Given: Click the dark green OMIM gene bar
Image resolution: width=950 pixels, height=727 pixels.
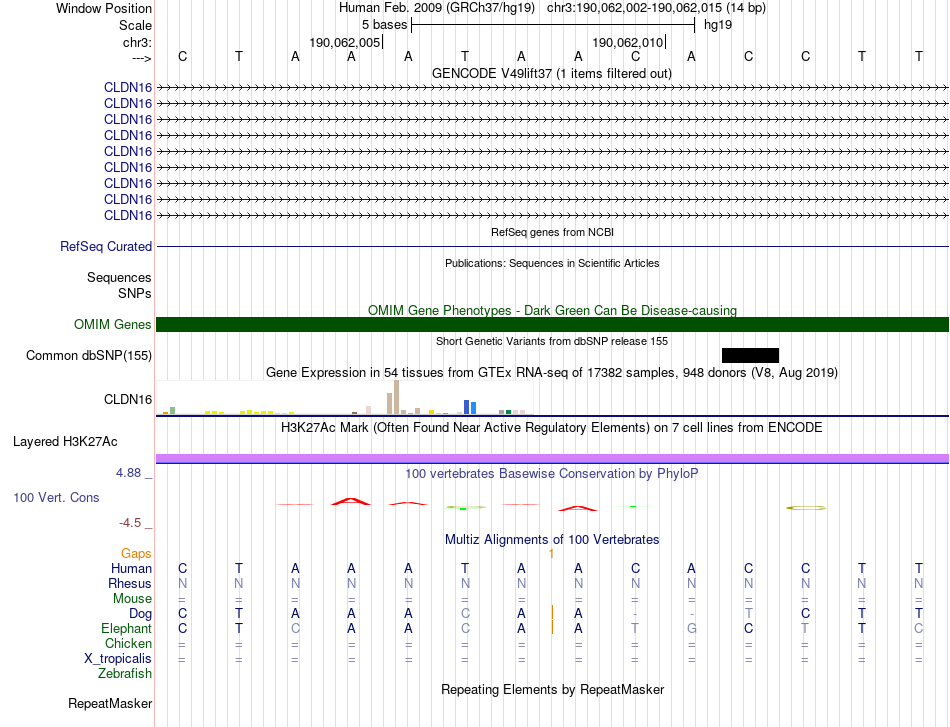Looking at the screenshot, I should 553,324.
